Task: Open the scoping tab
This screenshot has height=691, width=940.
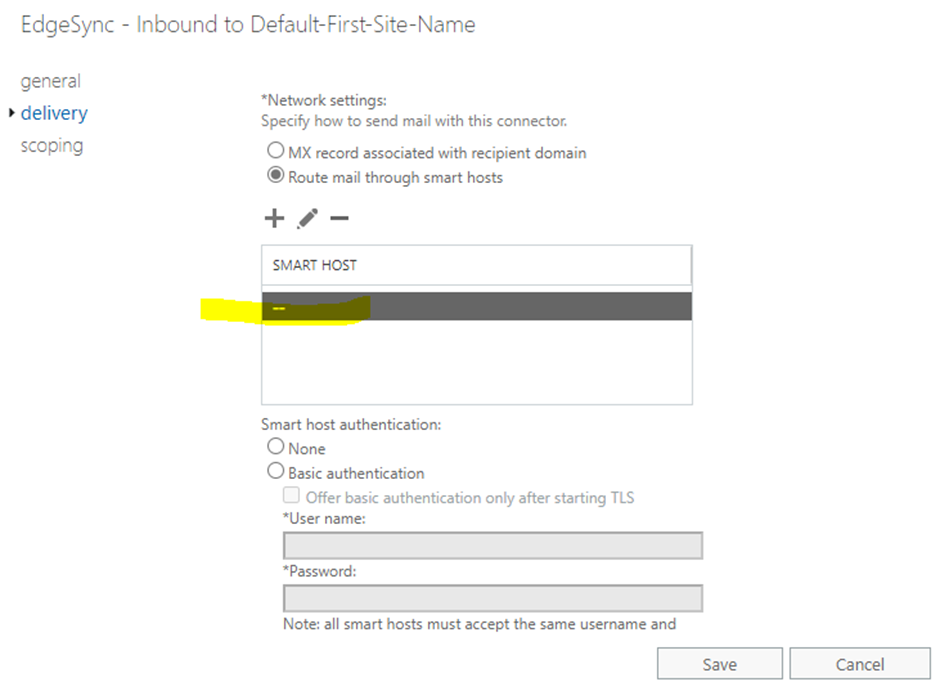Action: (x=52, y=146)
